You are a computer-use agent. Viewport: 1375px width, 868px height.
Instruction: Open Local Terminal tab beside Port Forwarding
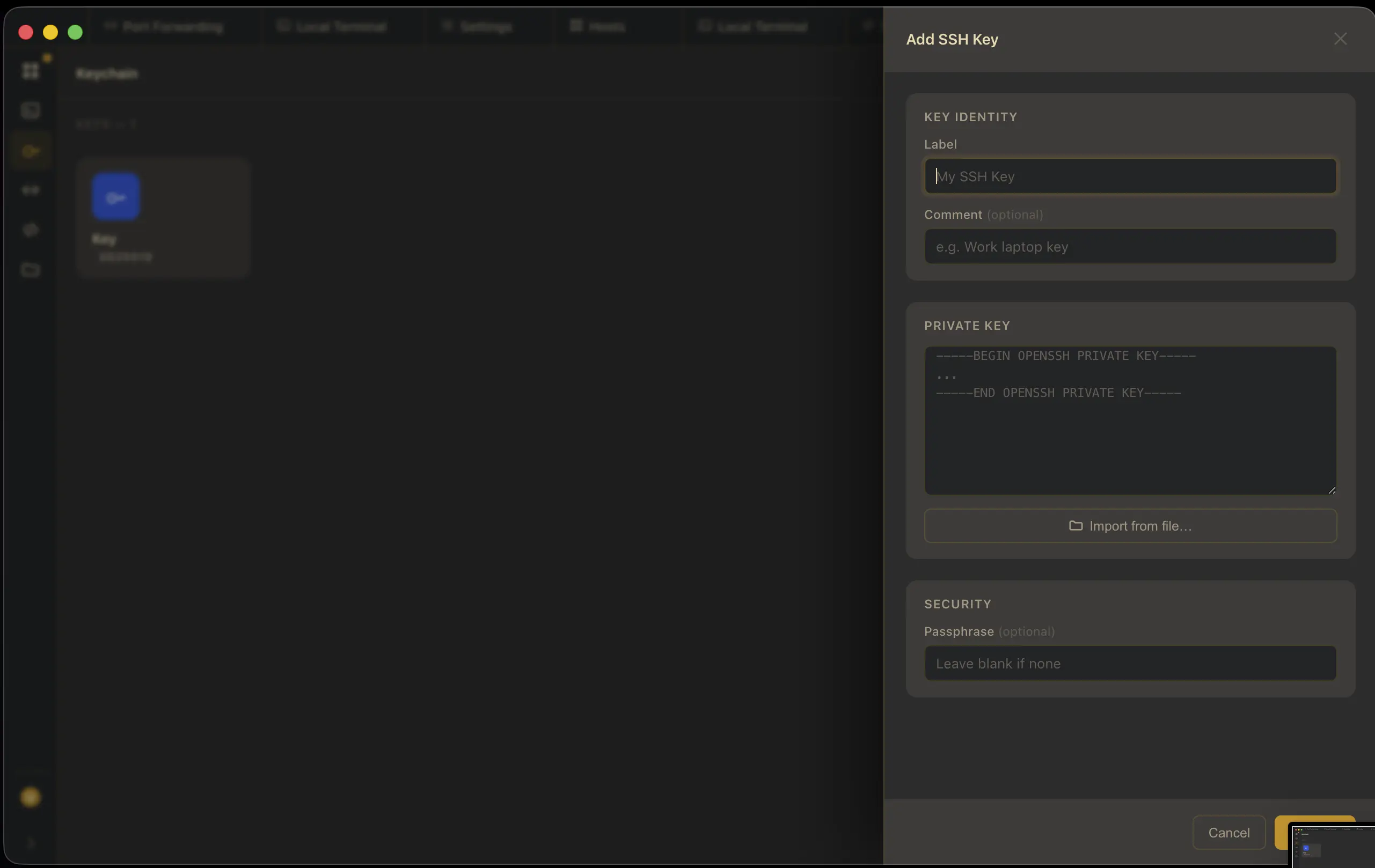pos(332,27)
